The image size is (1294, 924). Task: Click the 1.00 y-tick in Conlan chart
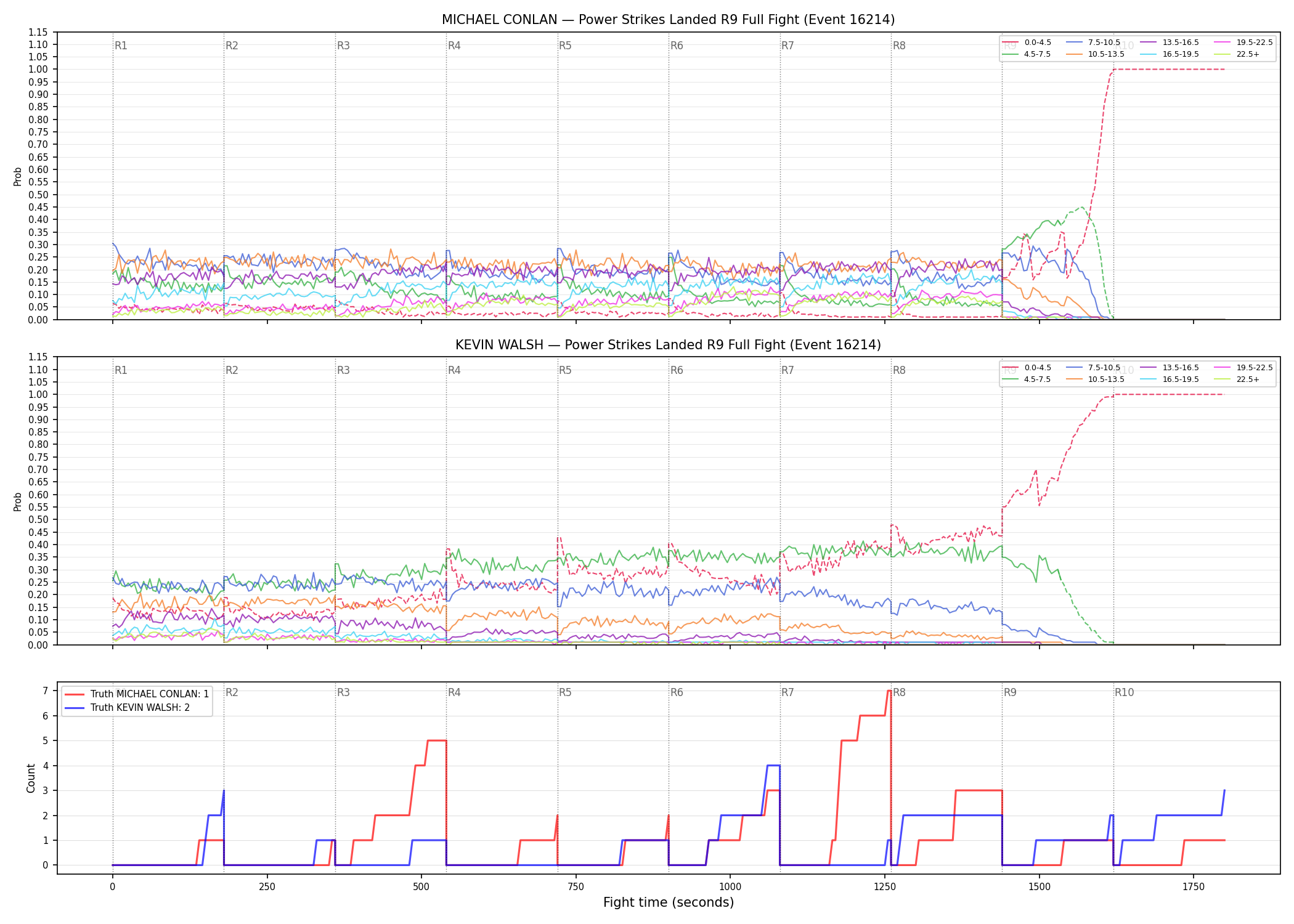coord(38,70)
